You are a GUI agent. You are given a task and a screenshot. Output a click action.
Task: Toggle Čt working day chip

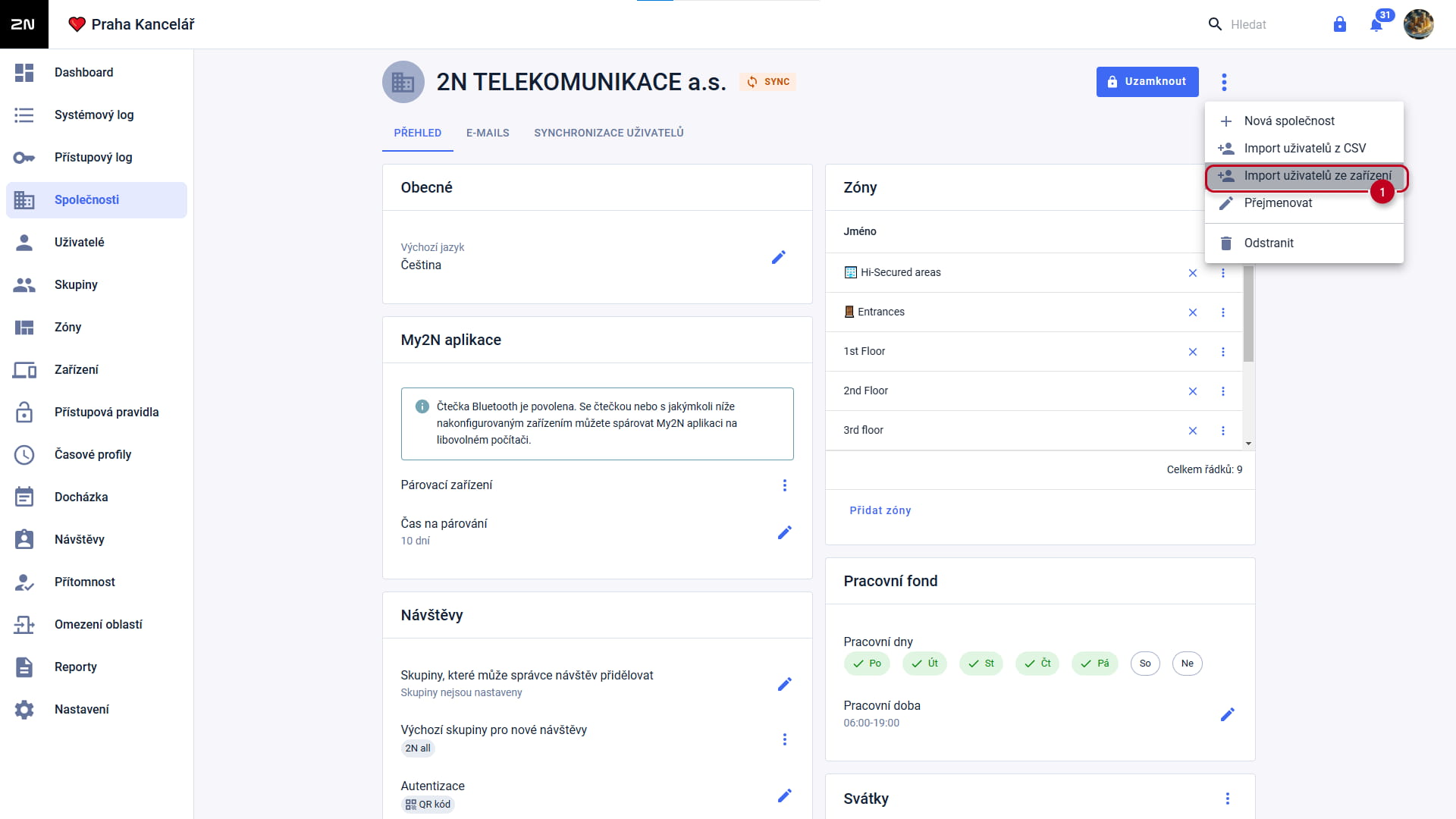(x=1037, y=664)
